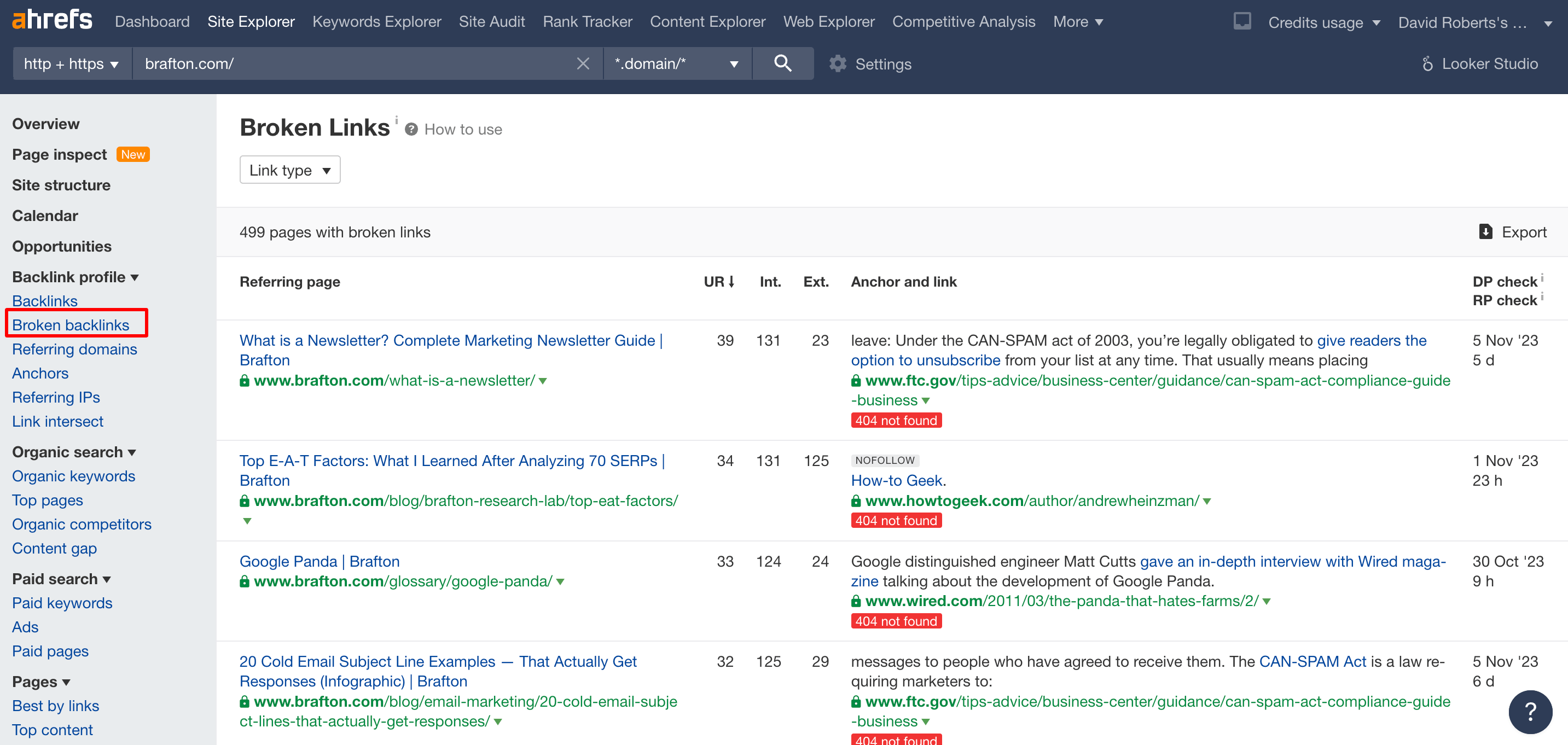1568x745 pixels.
Task: Open Organic keywords report
Action: [74, 476]
